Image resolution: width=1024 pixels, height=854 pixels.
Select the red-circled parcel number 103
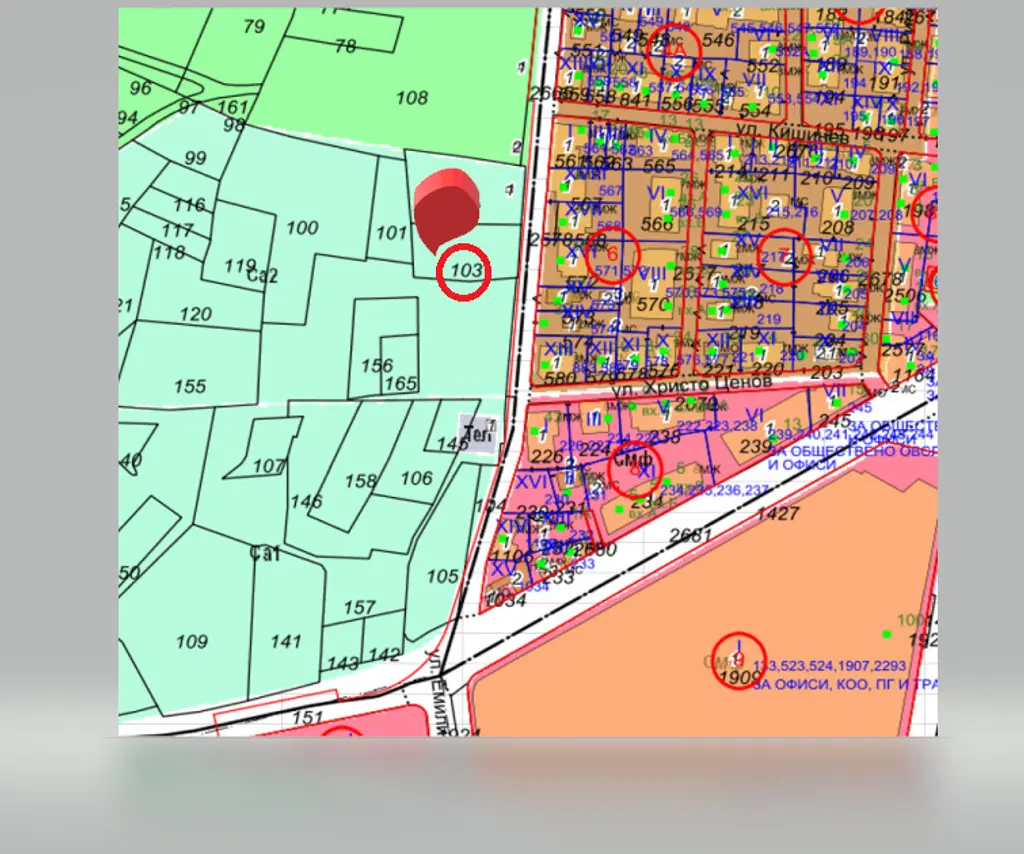coord(464,272)
